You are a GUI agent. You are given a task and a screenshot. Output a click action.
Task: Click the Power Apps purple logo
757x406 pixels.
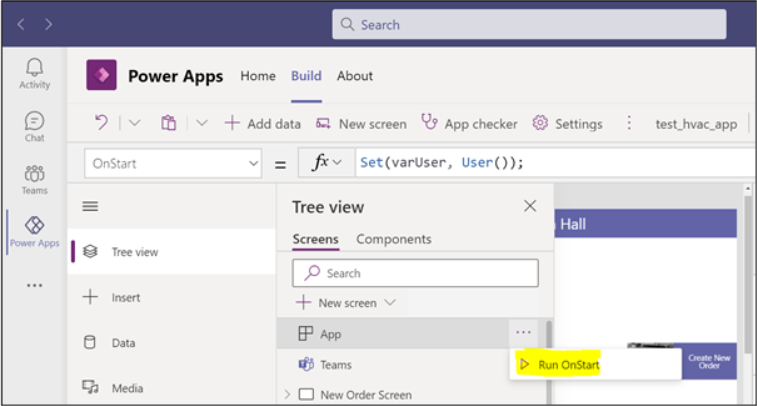coord(101,75)
